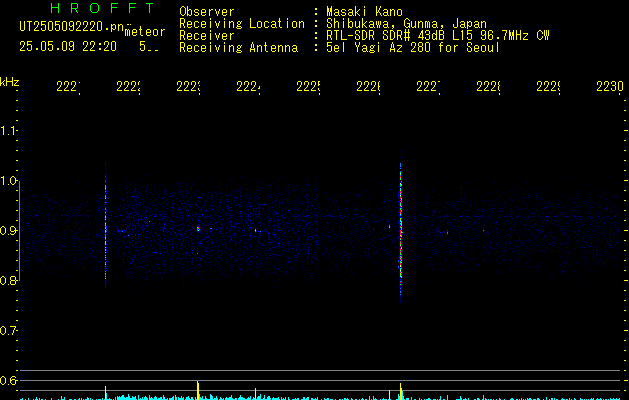Click the 2225 time axis label
629x400 pixels.
click(x=308, y=86)
